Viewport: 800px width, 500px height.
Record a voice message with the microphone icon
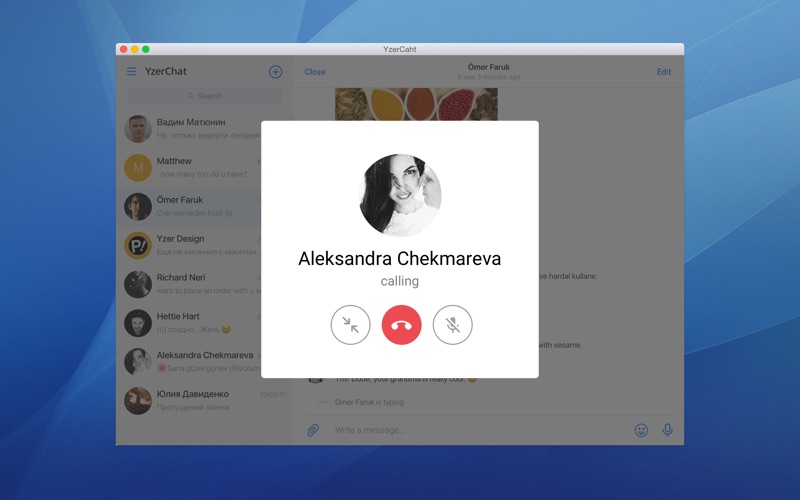tap(667, 430)
